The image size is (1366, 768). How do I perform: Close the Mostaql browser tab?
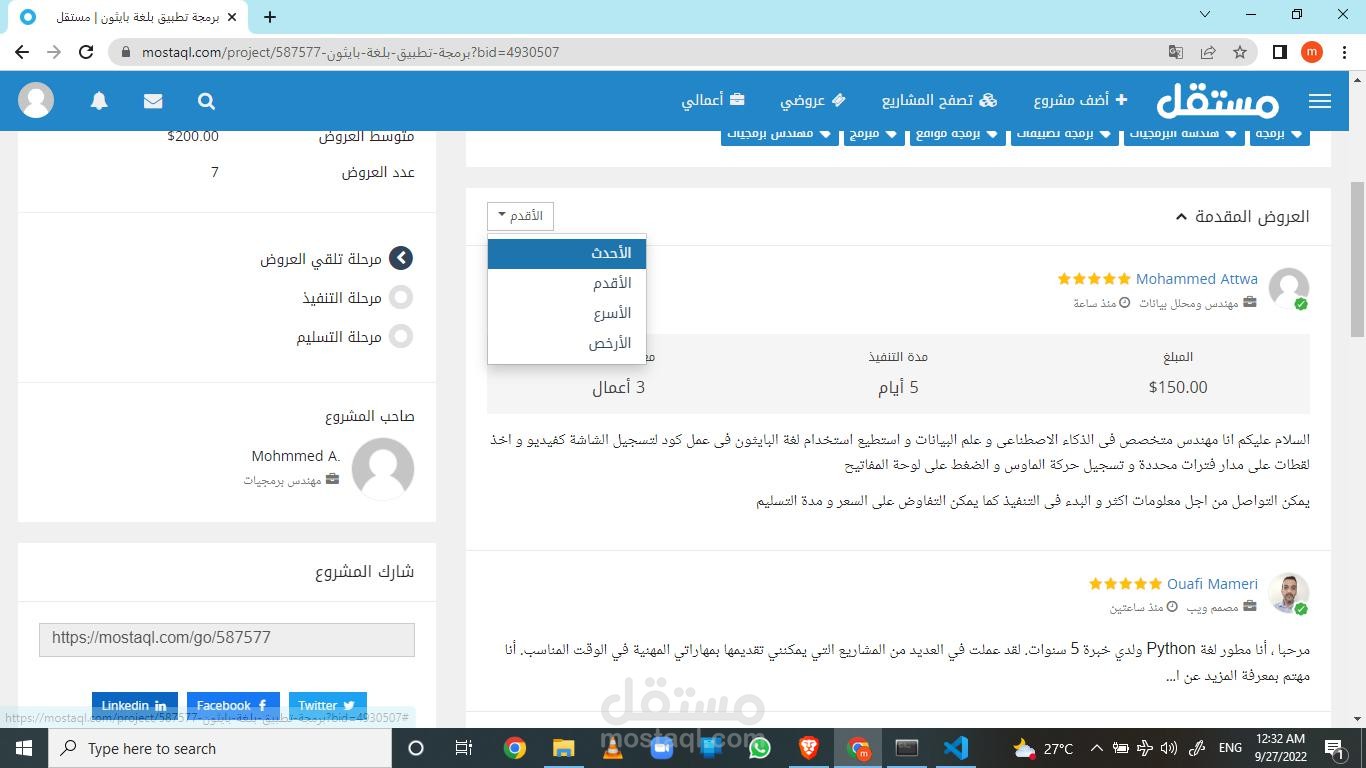point(233,17)
